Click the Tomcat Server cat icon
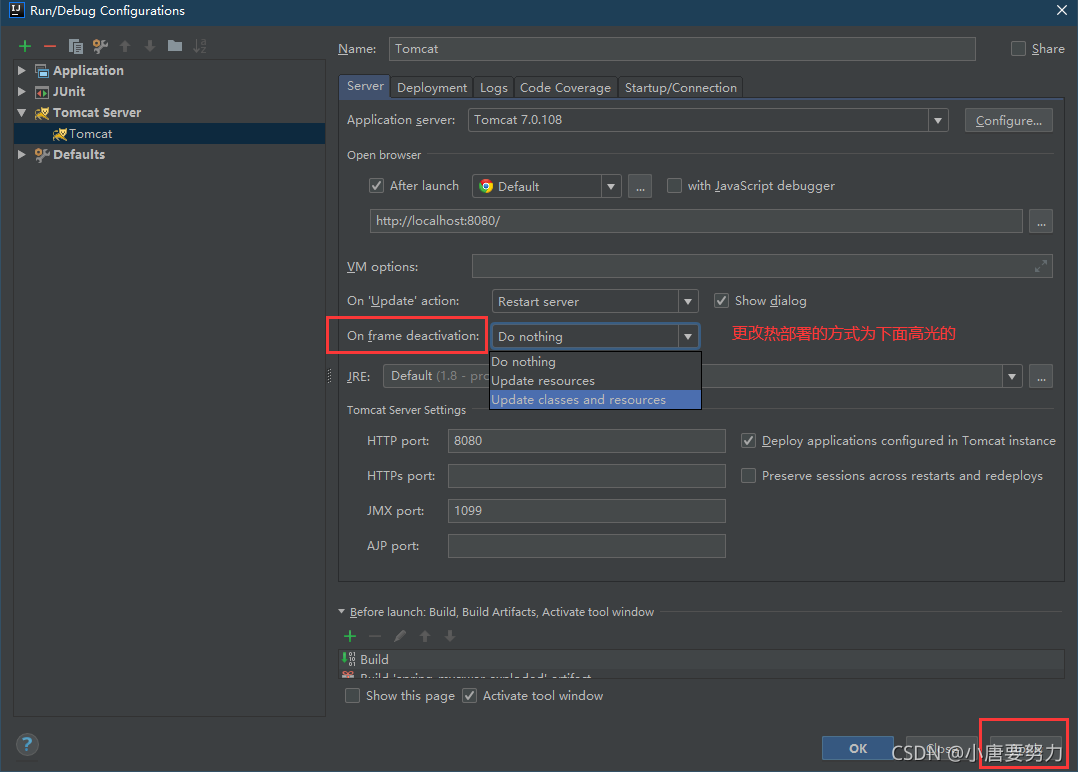Screen dimensions: 1078x772 coord(42,113)
